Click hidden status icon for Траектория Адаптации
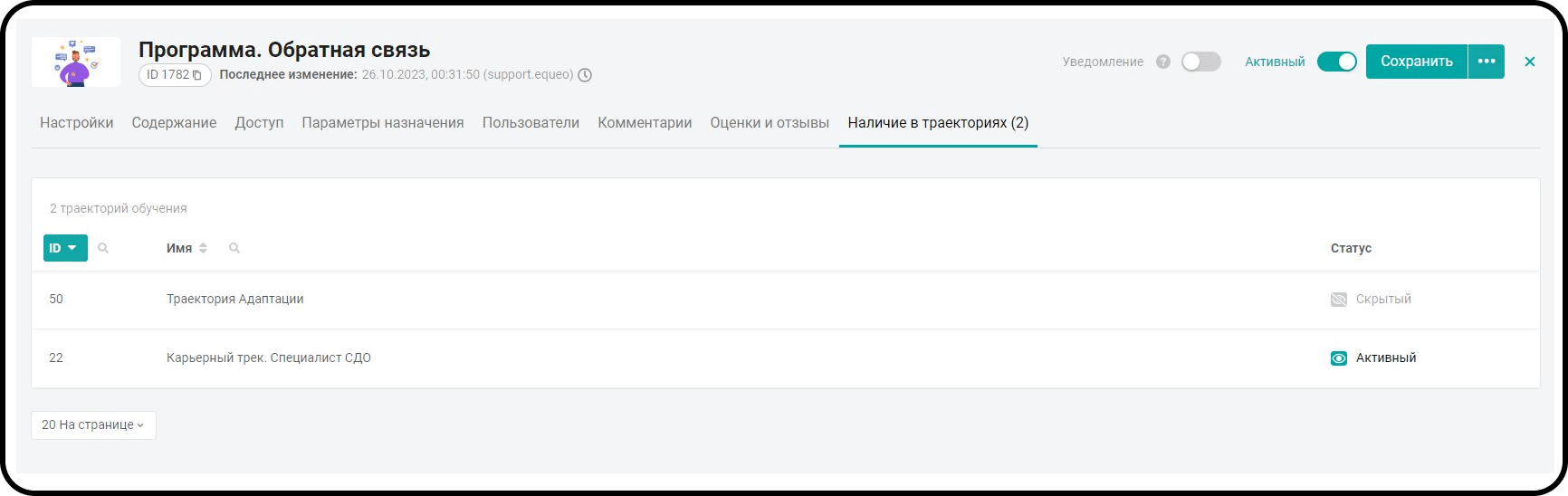Screen dimensions: 1568x496 click(1338, 300)
